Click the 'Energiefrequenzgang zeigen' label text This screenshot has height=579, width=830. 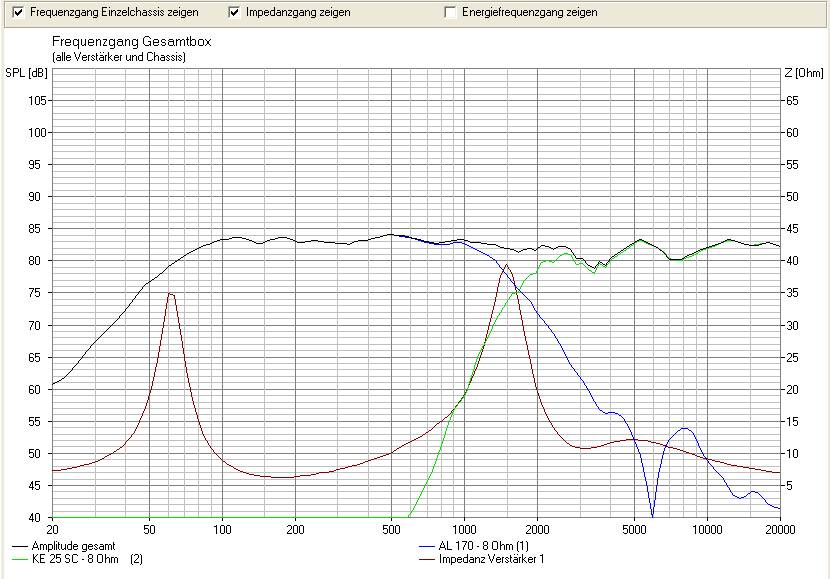[529, 12]
